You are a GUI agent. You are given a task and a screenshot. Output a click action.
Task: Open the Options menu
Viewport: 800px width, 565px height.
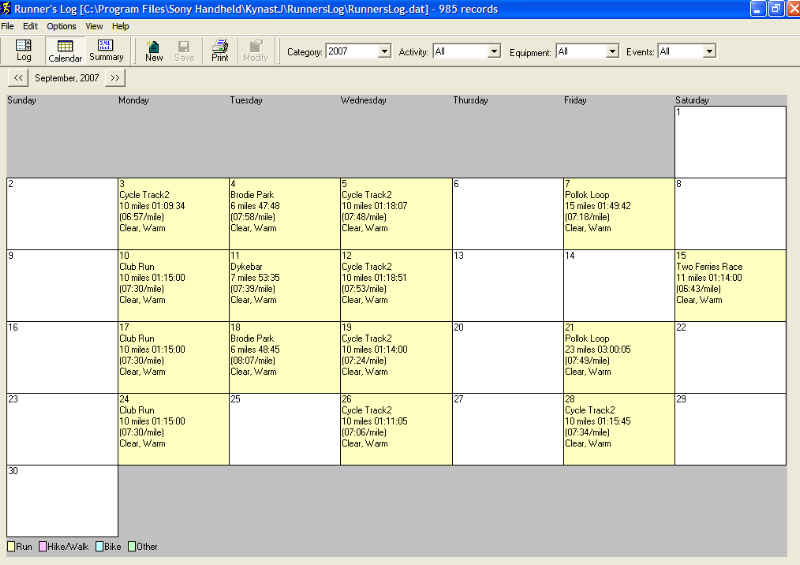[x=61, y=26]
